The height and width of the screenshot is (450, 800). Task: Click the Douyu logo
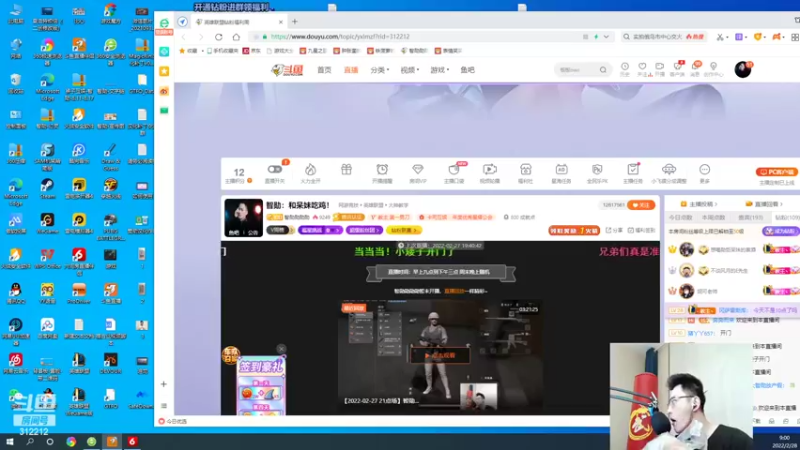(287, 70)
